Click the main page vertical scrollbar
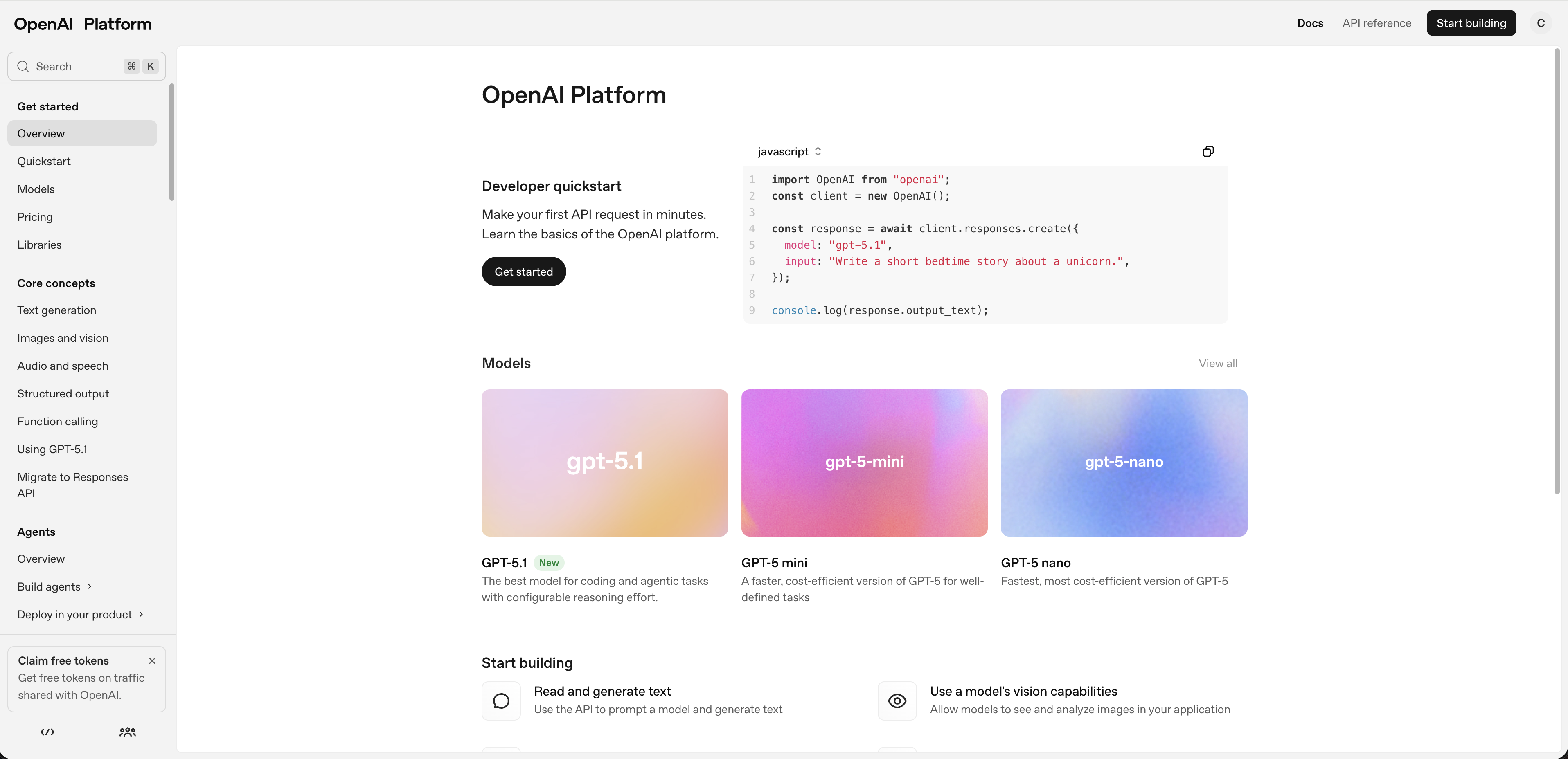 (1557, 271)
